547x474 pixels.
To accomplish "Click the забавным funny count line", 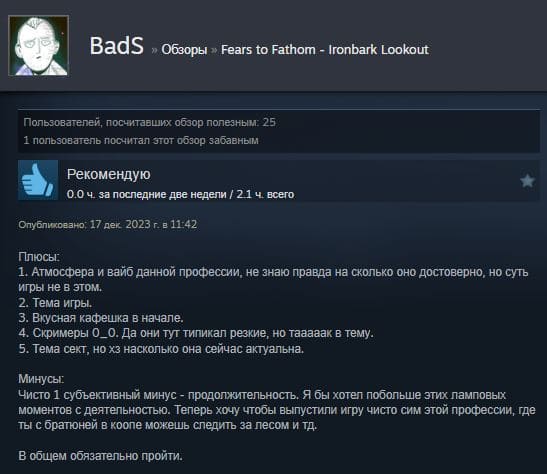I will point(141,140).
